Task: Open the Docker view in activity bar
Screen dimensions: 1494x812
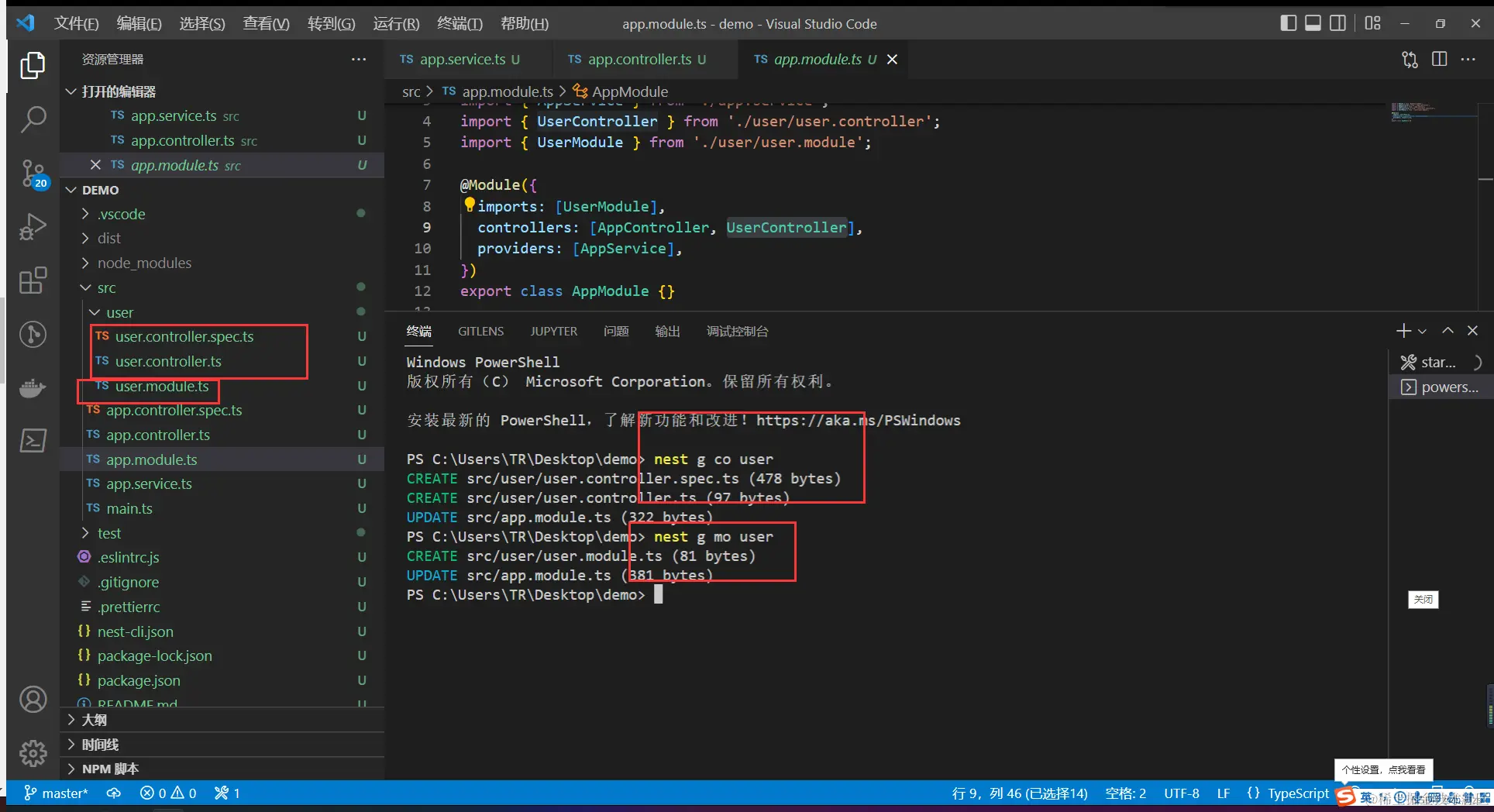Action: (x=33, y=387)
